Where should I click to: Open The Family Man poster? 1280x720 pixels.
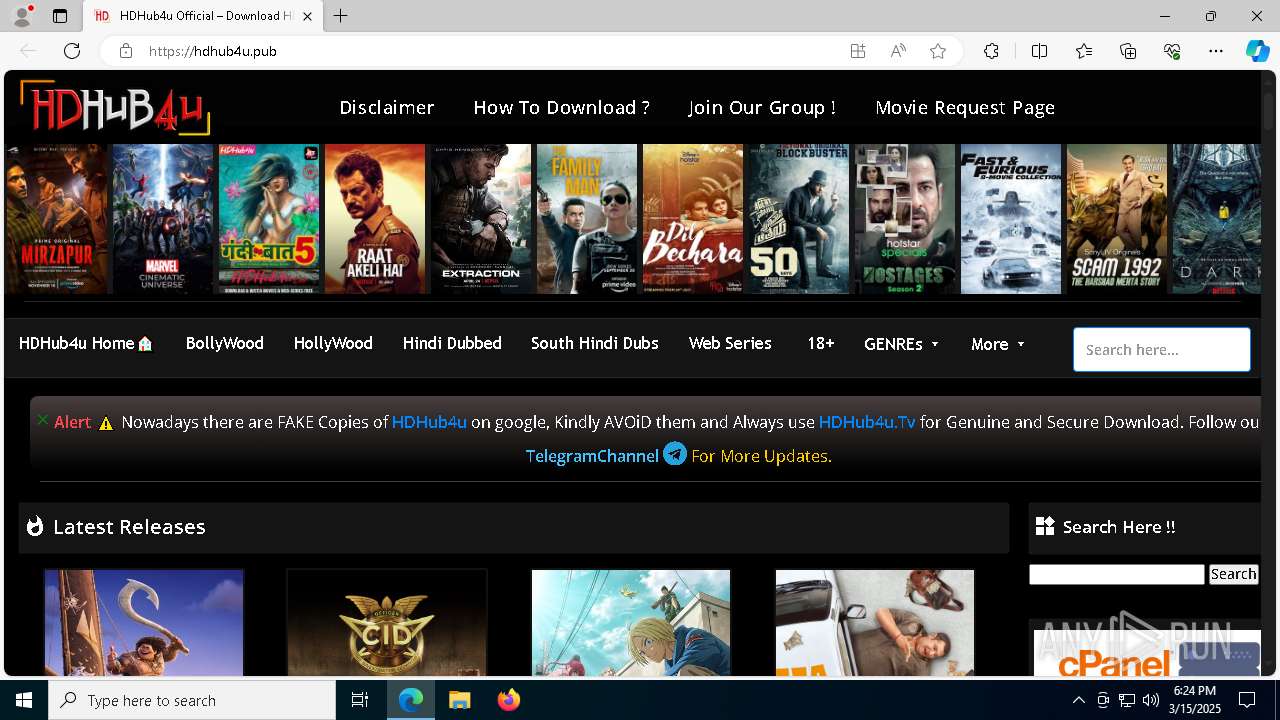click(x=587, y=219)
